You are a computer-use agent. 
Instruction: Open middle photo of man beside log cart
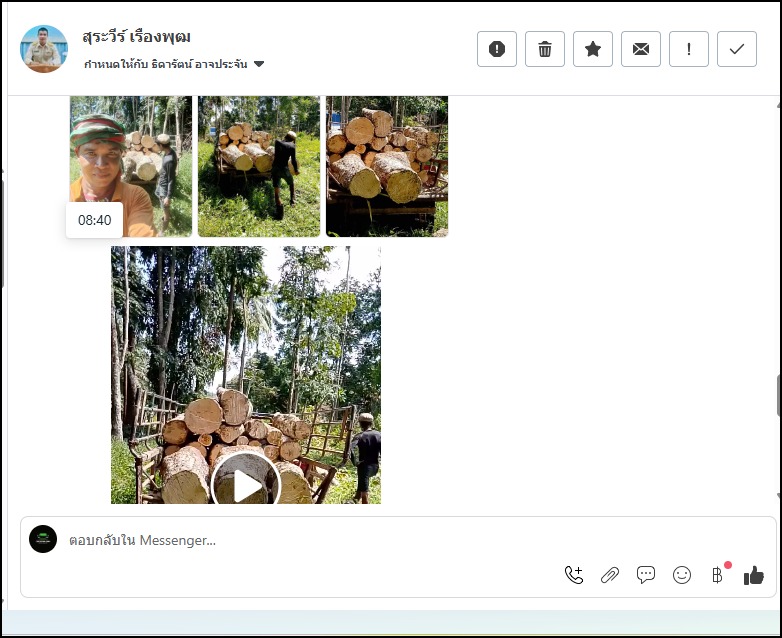(x=259, y=166)
